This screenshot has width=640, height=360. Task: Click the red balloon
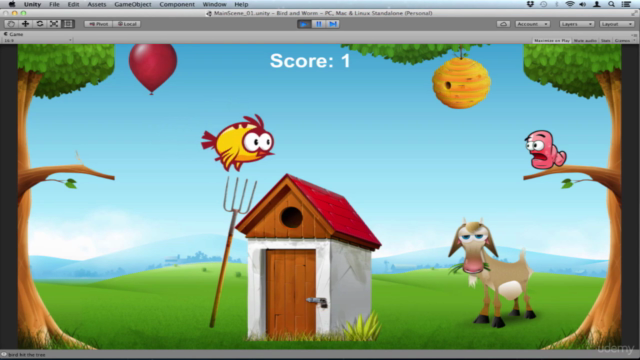pos(153,69)
